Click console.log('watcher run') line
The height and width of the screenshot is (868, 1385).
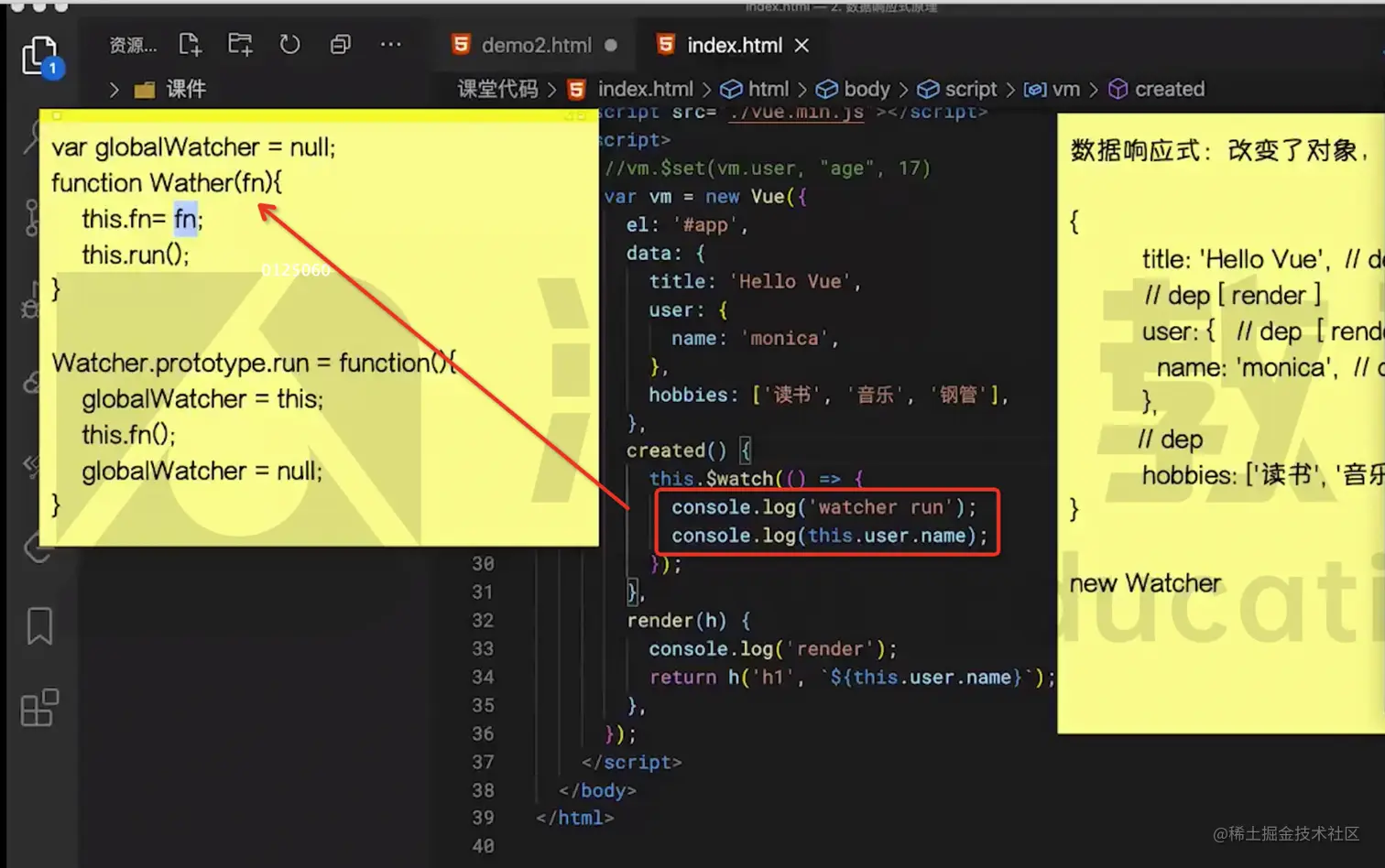[x=824, y=507]
